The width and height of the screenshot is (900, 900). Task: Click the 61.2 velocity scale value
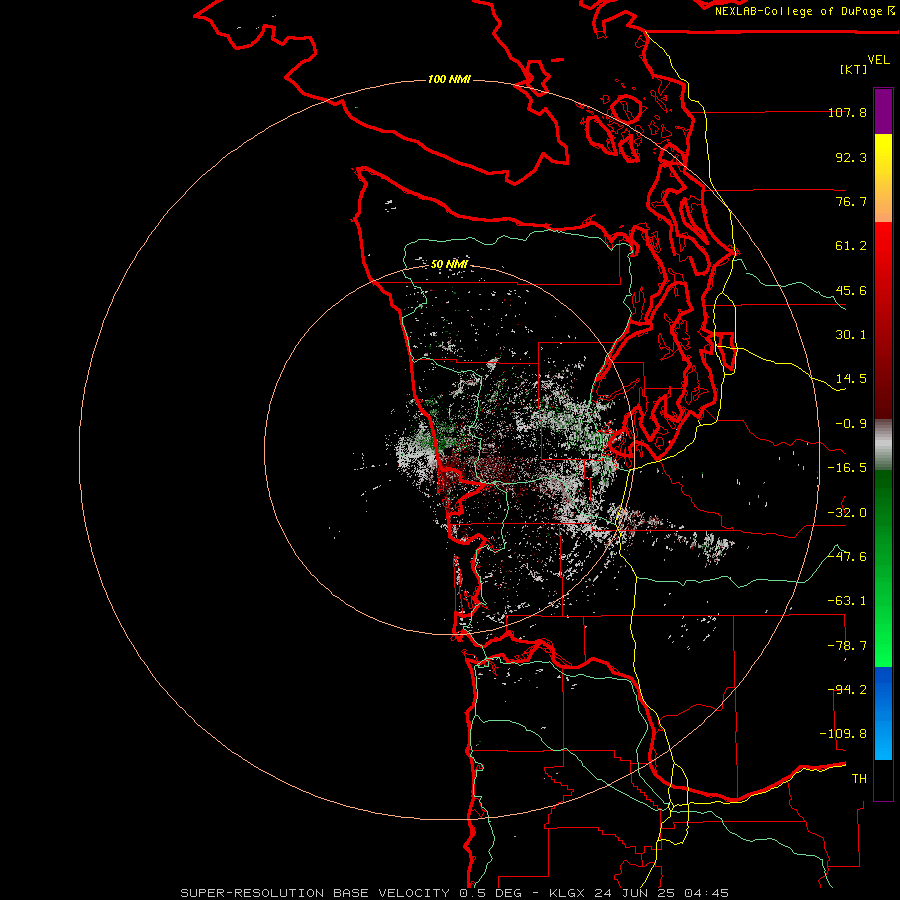[851, 246]
